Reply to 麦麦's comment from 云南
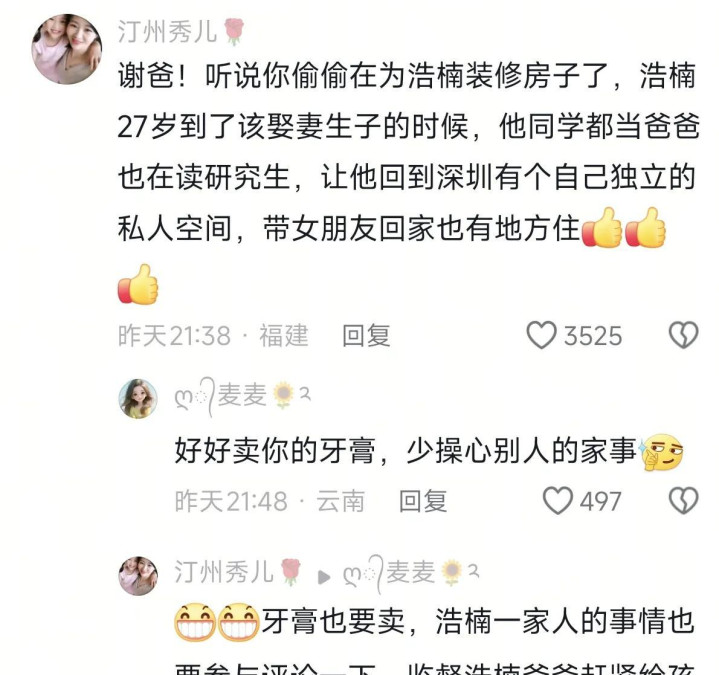 click(x=423, y=501)
